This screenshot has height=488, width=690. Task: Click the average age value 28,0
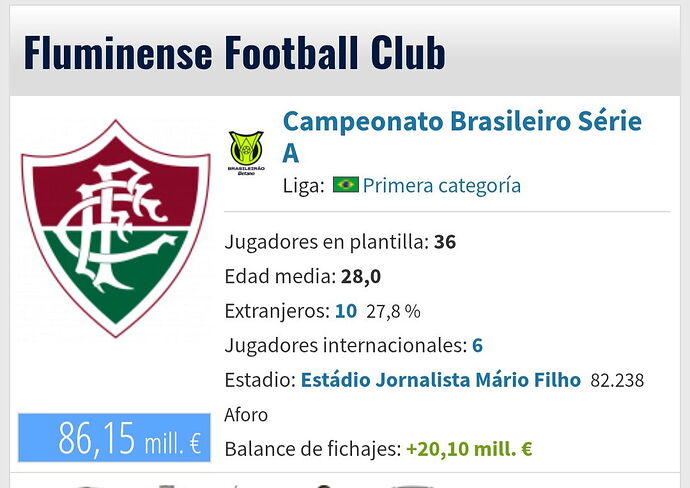click(361, 277)
